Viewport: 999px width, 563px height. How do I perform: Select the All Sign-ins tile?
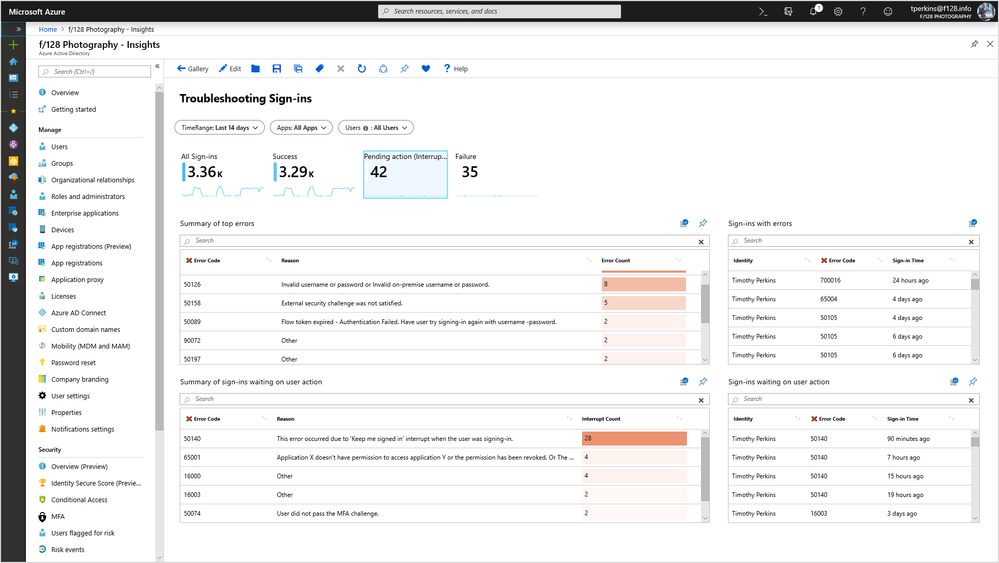tap(222, 175)
